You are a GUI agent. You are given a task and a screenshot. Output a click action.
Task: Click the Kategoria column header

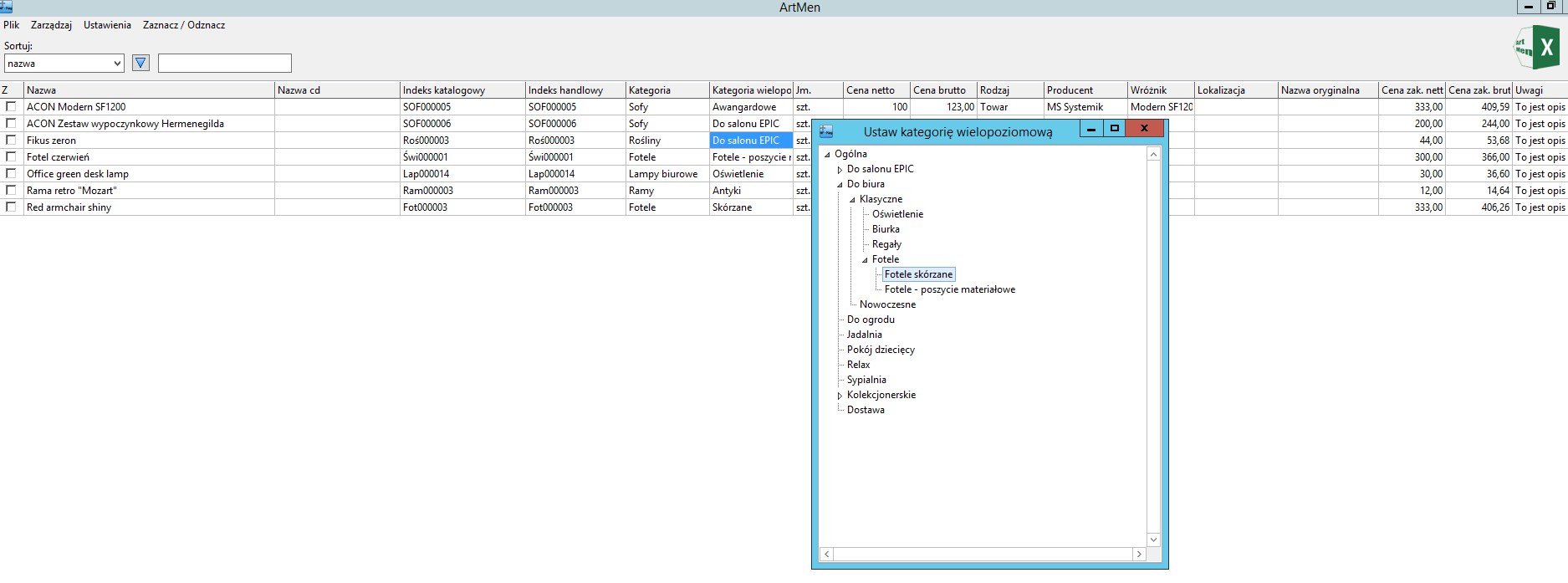[667, 89]
